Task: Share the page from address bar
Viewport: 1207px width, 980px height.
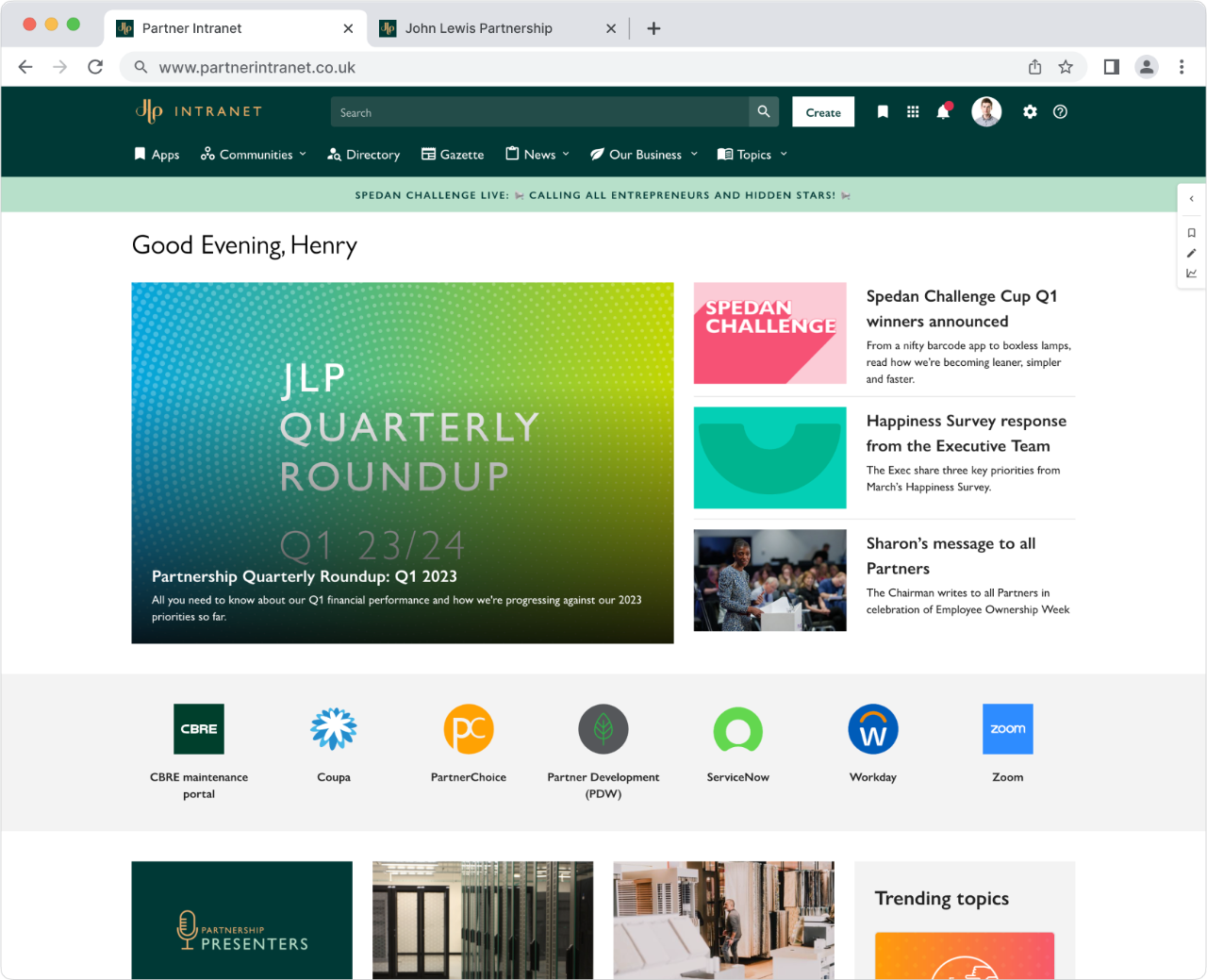Action: point(1034,67)
